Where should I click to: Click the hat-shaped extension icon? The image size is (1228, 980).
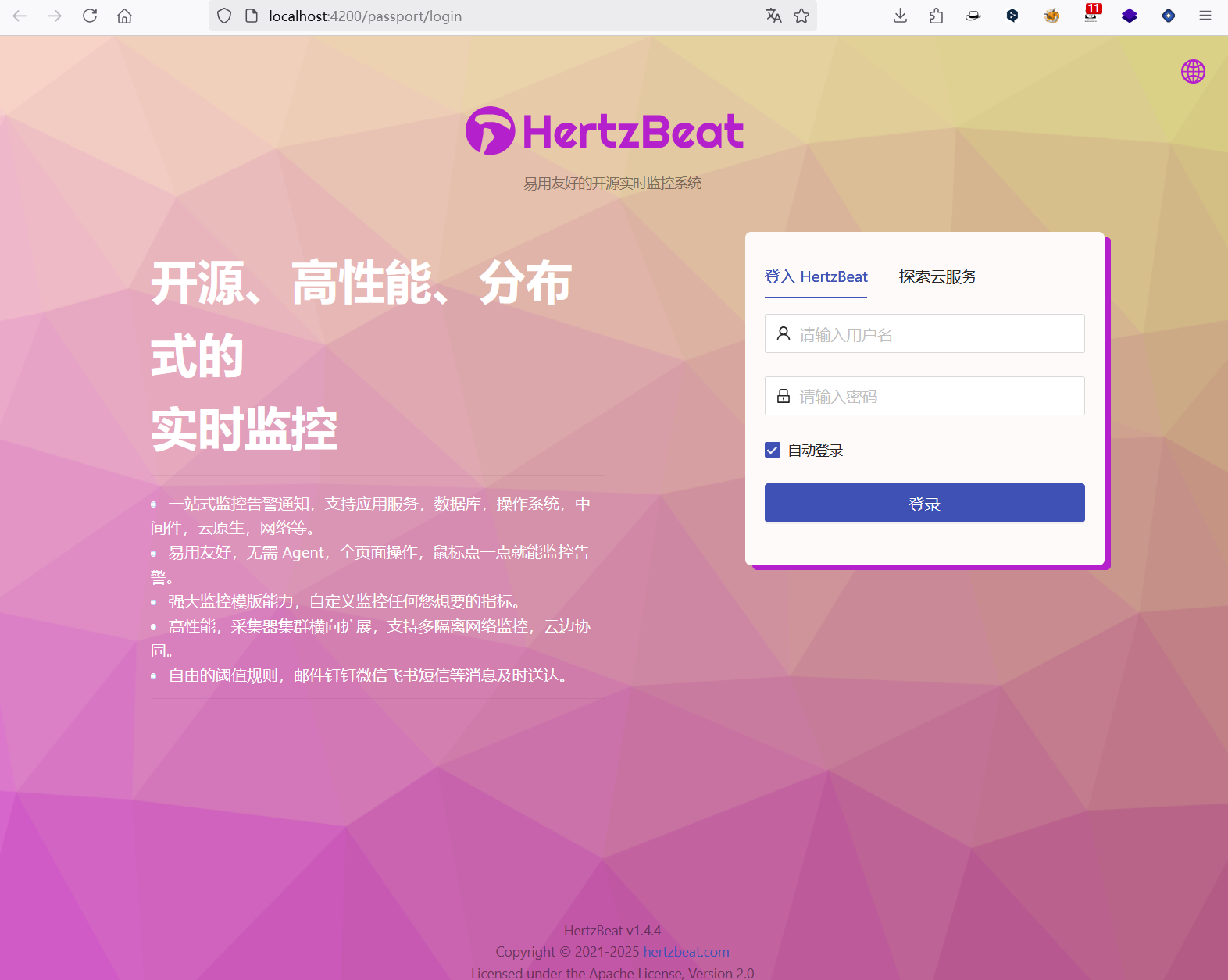click(973, 16)
